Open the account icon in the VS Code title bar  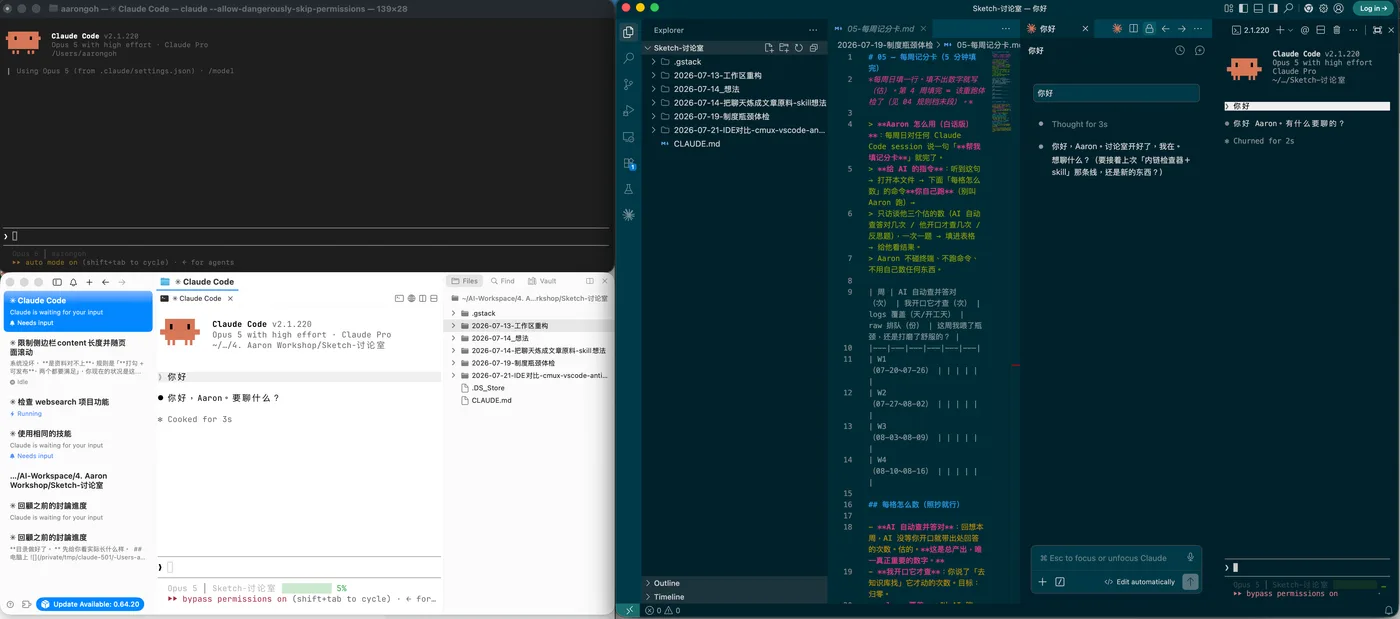coord(1338,8)
